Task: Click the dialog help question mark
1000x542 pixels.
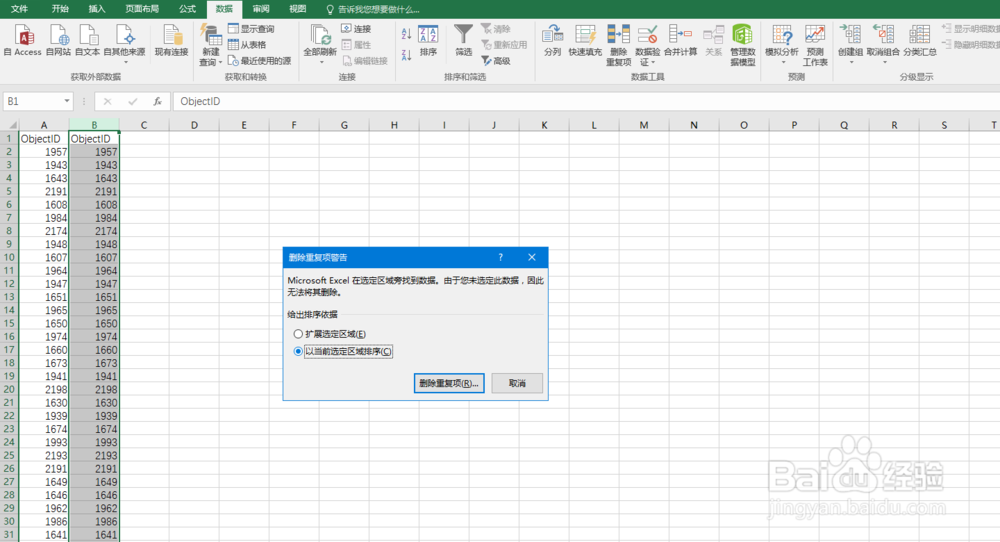Action: [x=501, y=257]
